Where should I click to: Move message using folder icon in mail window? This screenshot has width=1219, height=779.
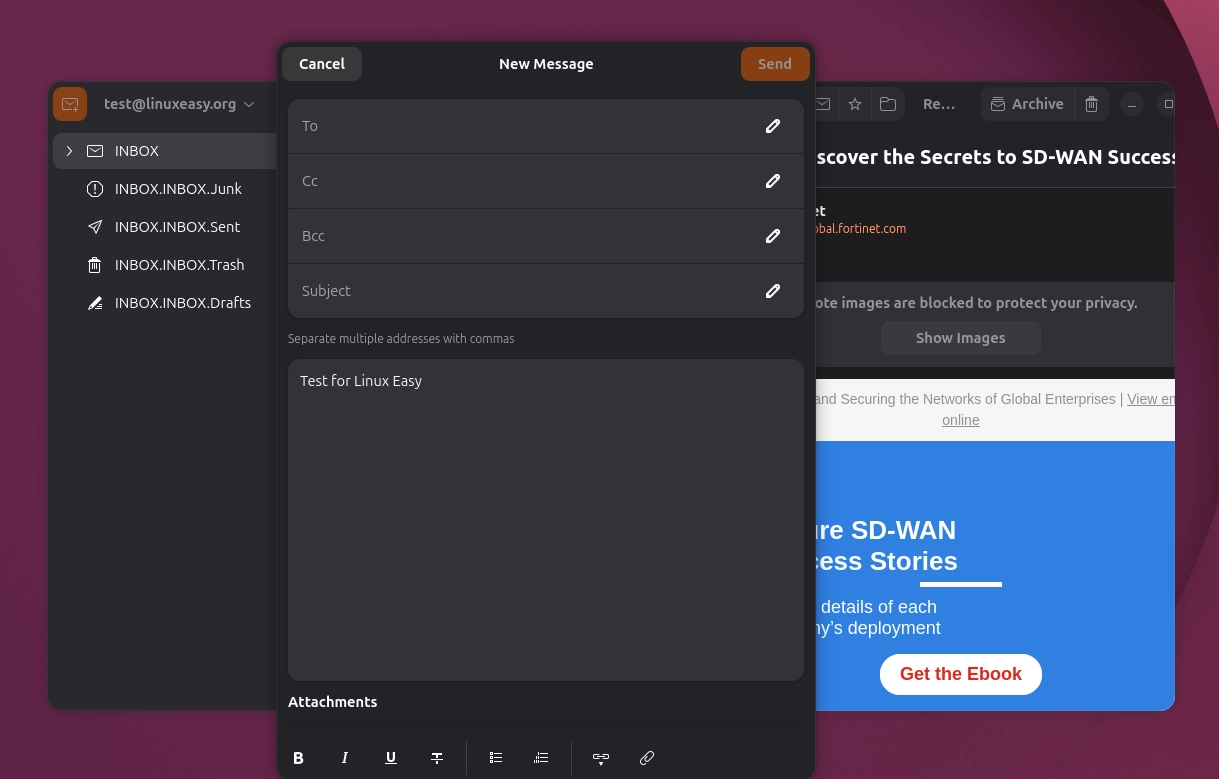coord(888,104)
